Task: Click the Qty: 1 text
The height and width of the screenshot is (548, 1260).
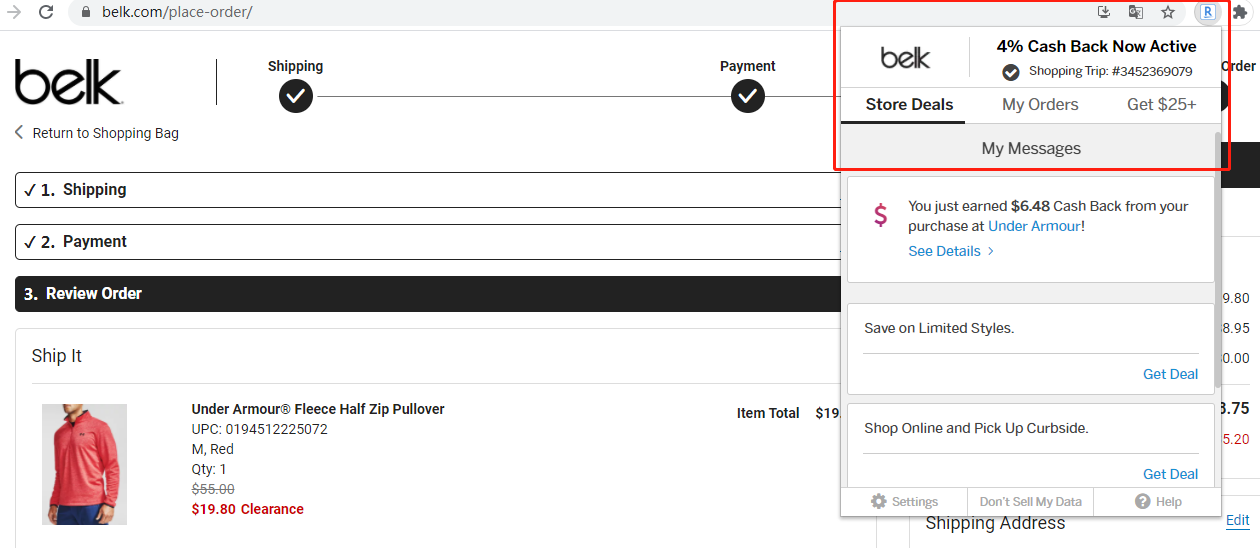Action: click(209, 469)
